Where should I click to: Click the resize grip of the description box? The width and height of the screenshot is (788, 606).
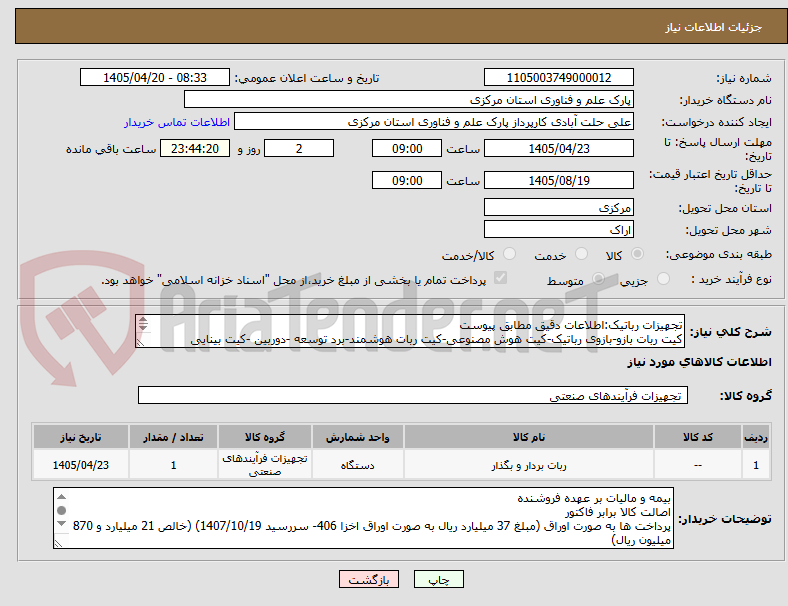coord(141,342)
